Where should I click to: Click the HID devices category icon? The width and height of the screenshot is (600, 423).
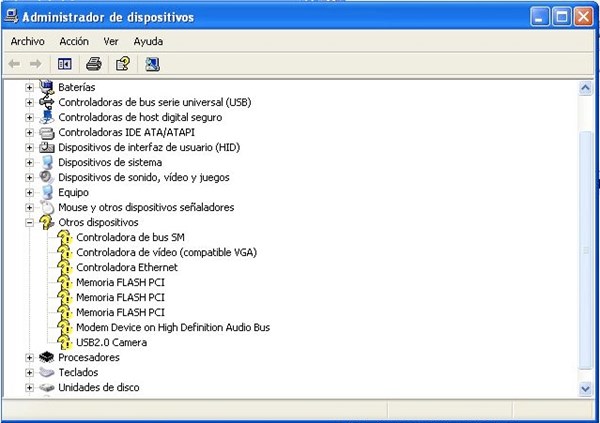[47, 147]
